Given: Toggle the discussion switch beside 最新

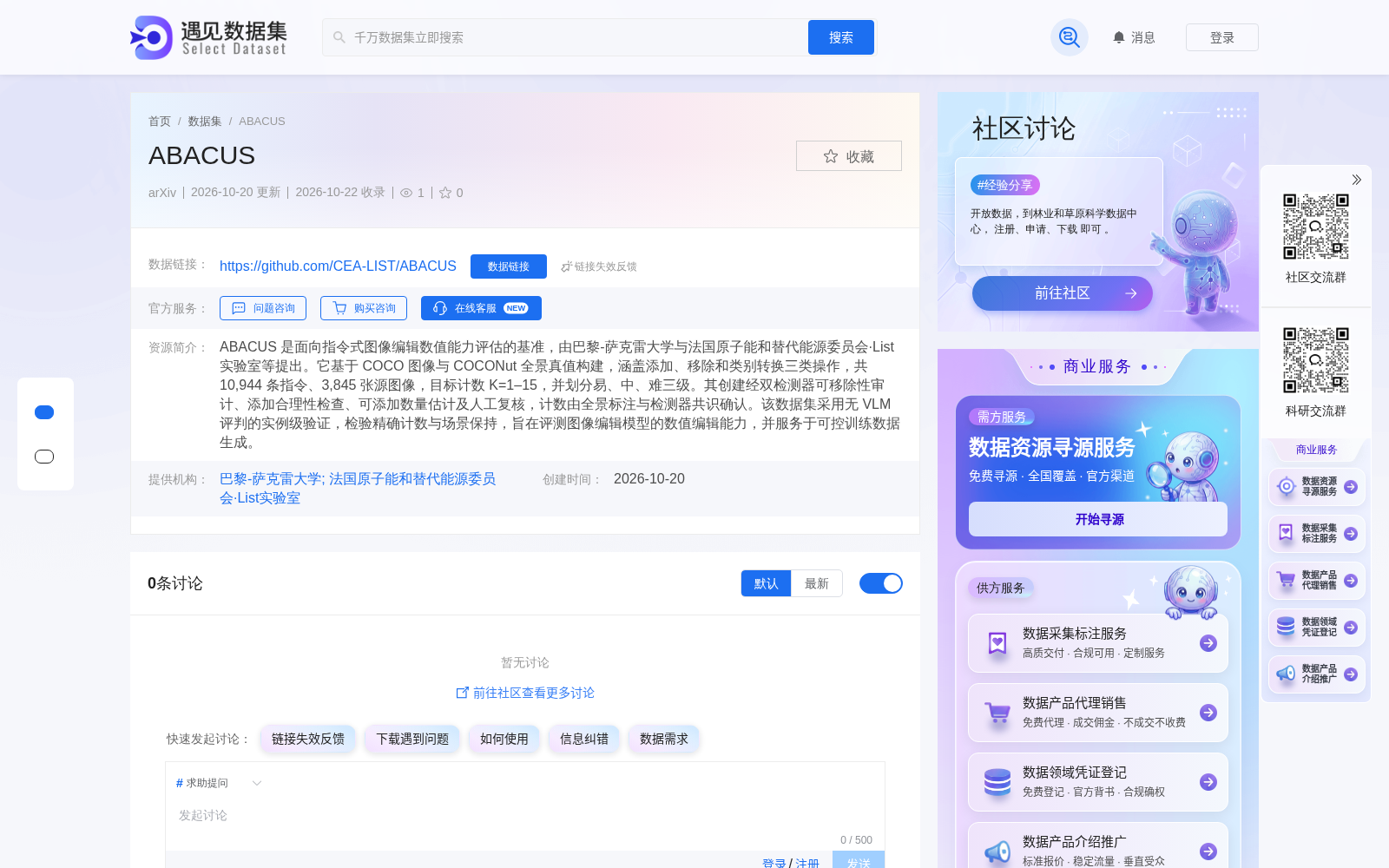Looking at the screenshot, I should pyautogui.click(x=881, y=583).
